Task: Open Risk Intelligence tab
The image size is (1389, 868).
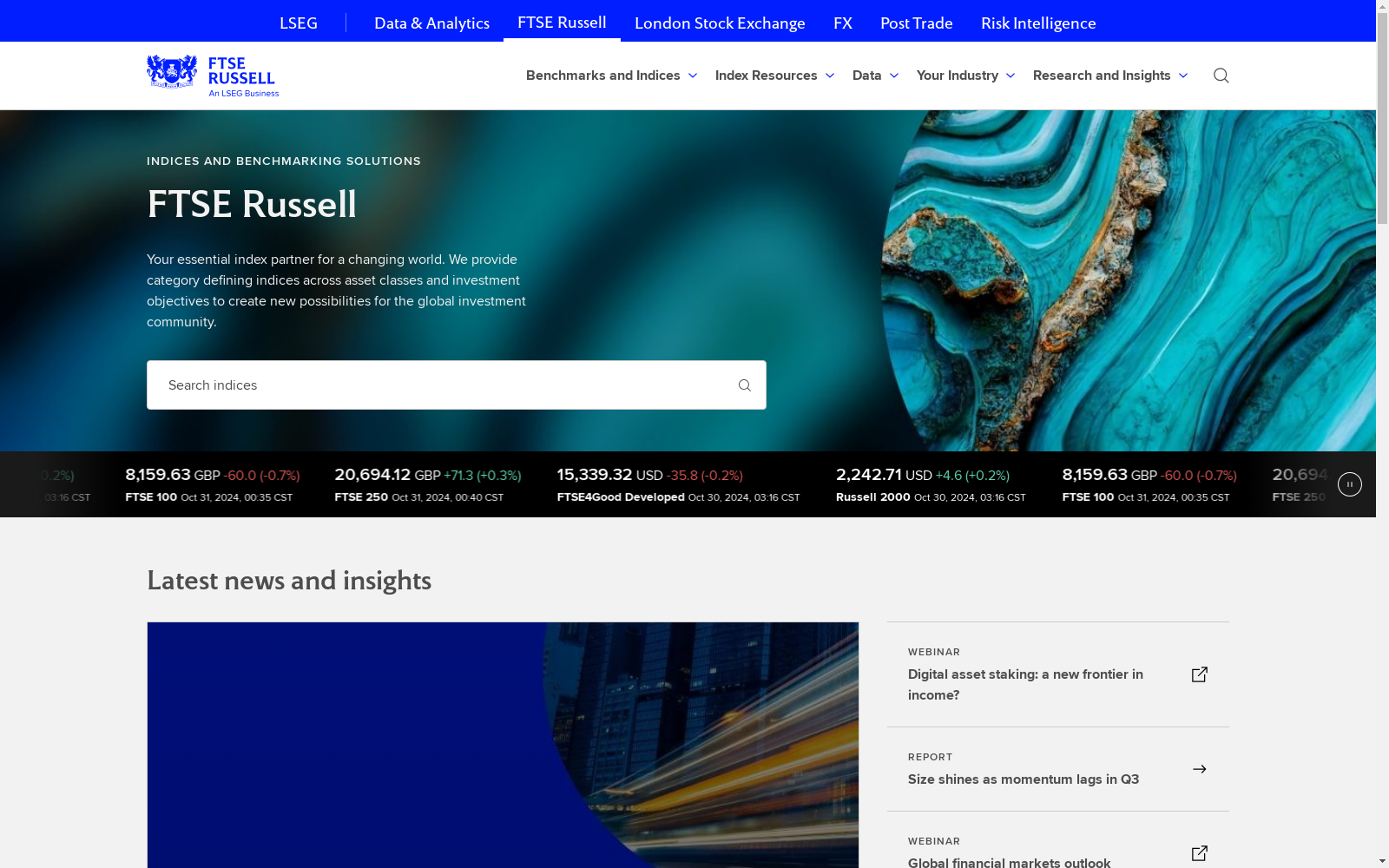Action: click(x=1038, y=23)
